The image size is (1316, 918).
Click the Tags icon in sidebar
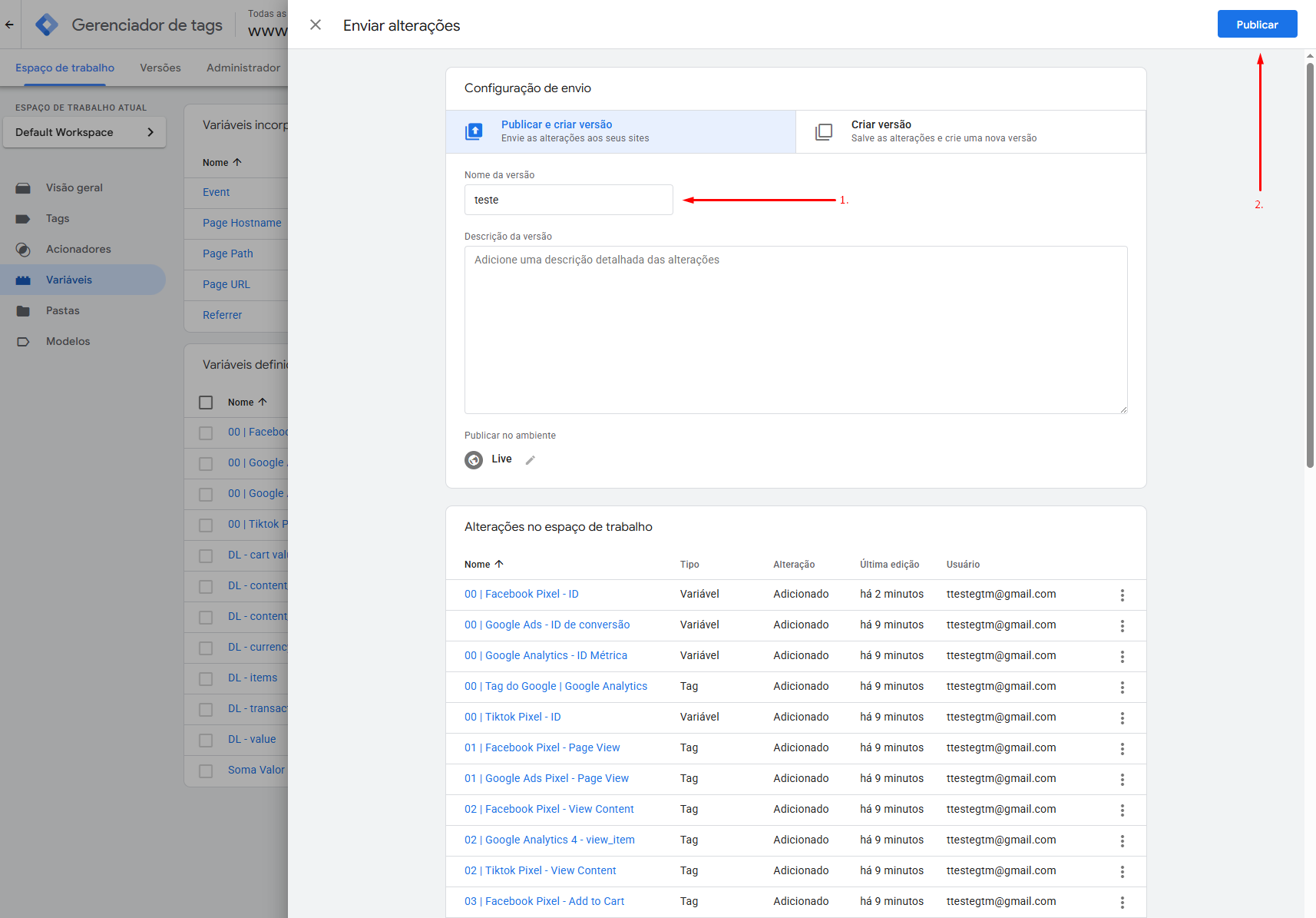tap(23, 219)
